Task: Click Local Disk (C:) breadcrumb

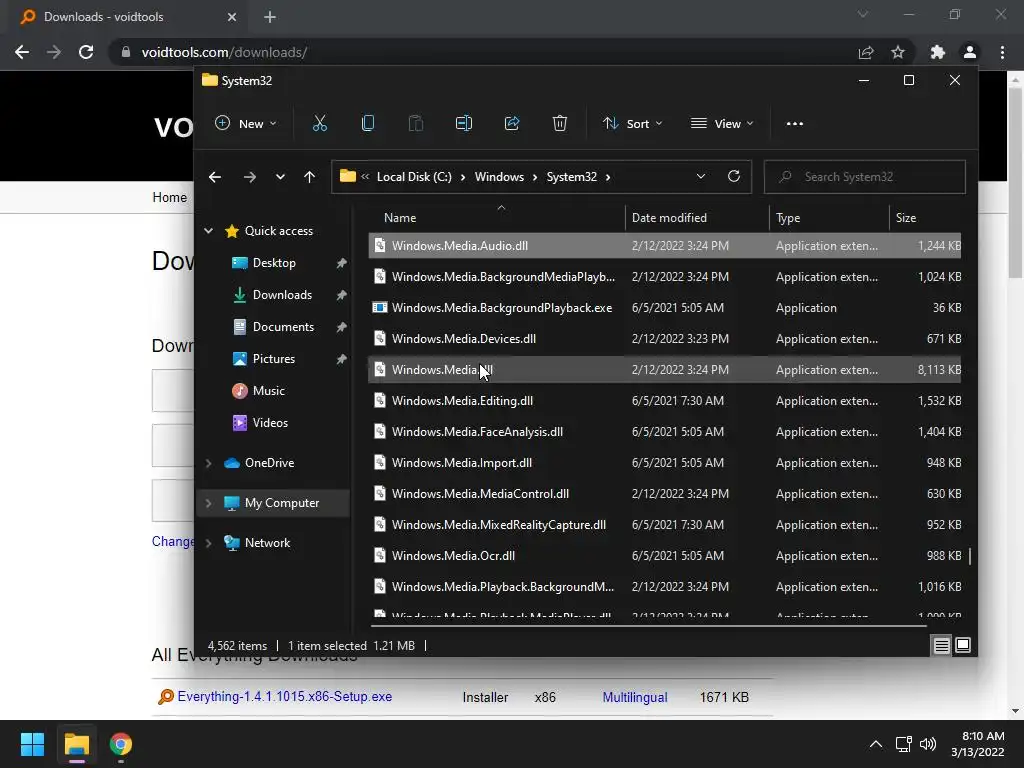Action: click(x=414, y=177)
